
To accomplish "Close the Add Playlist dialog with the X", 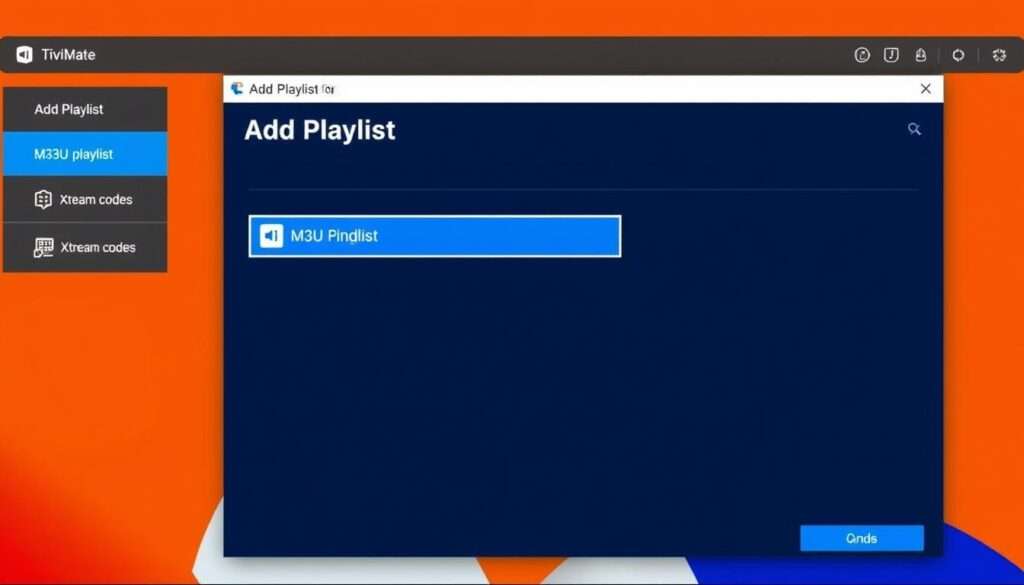I will point(925,89).
